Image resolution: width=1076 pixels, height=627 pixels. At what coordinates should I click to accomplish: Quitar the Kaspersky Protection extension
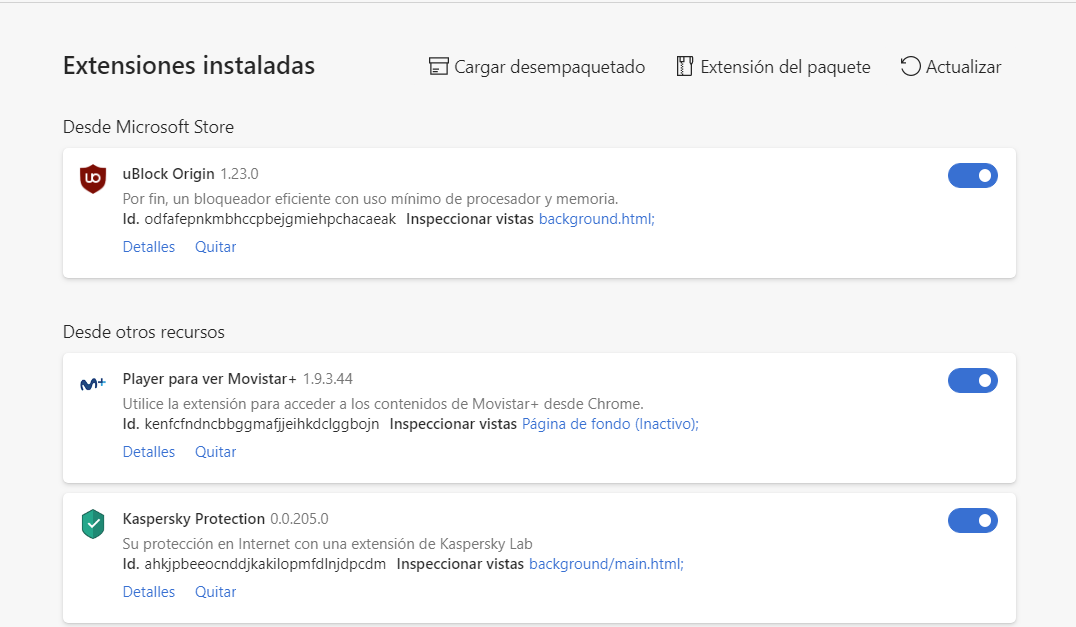215,592
